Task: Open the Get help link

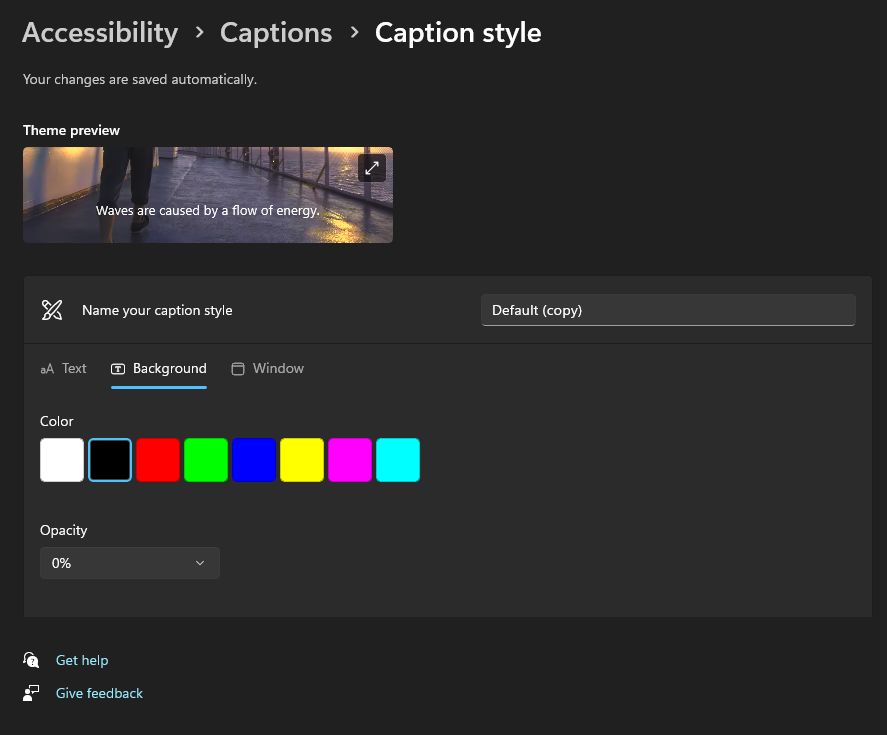Action: 82,660
